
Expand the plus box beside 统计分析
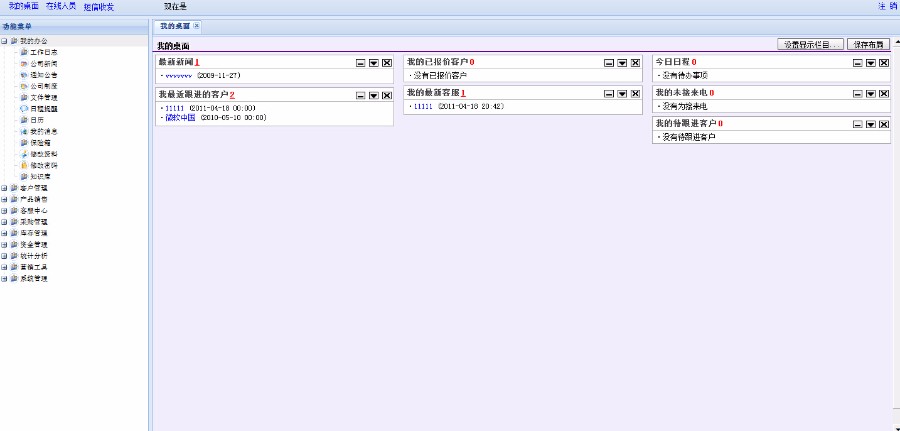[5, 256]
